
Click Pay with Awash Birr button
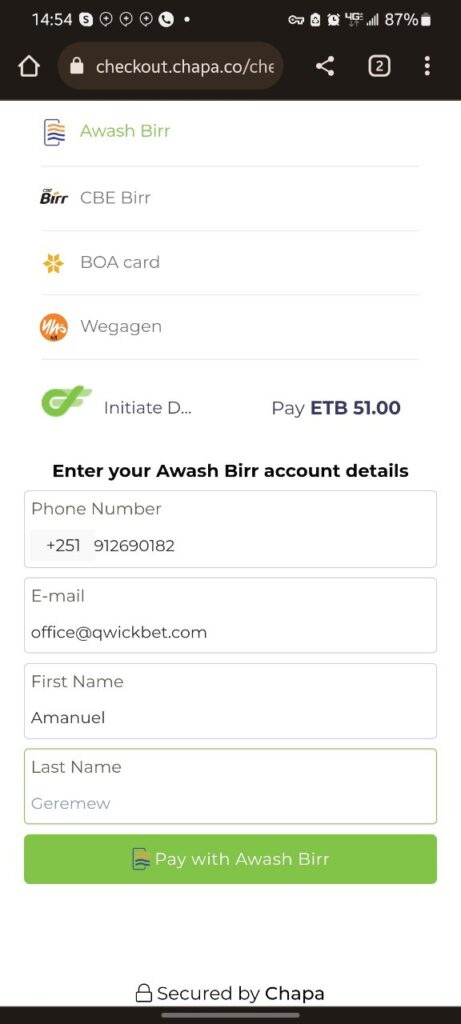pos(230,859)
